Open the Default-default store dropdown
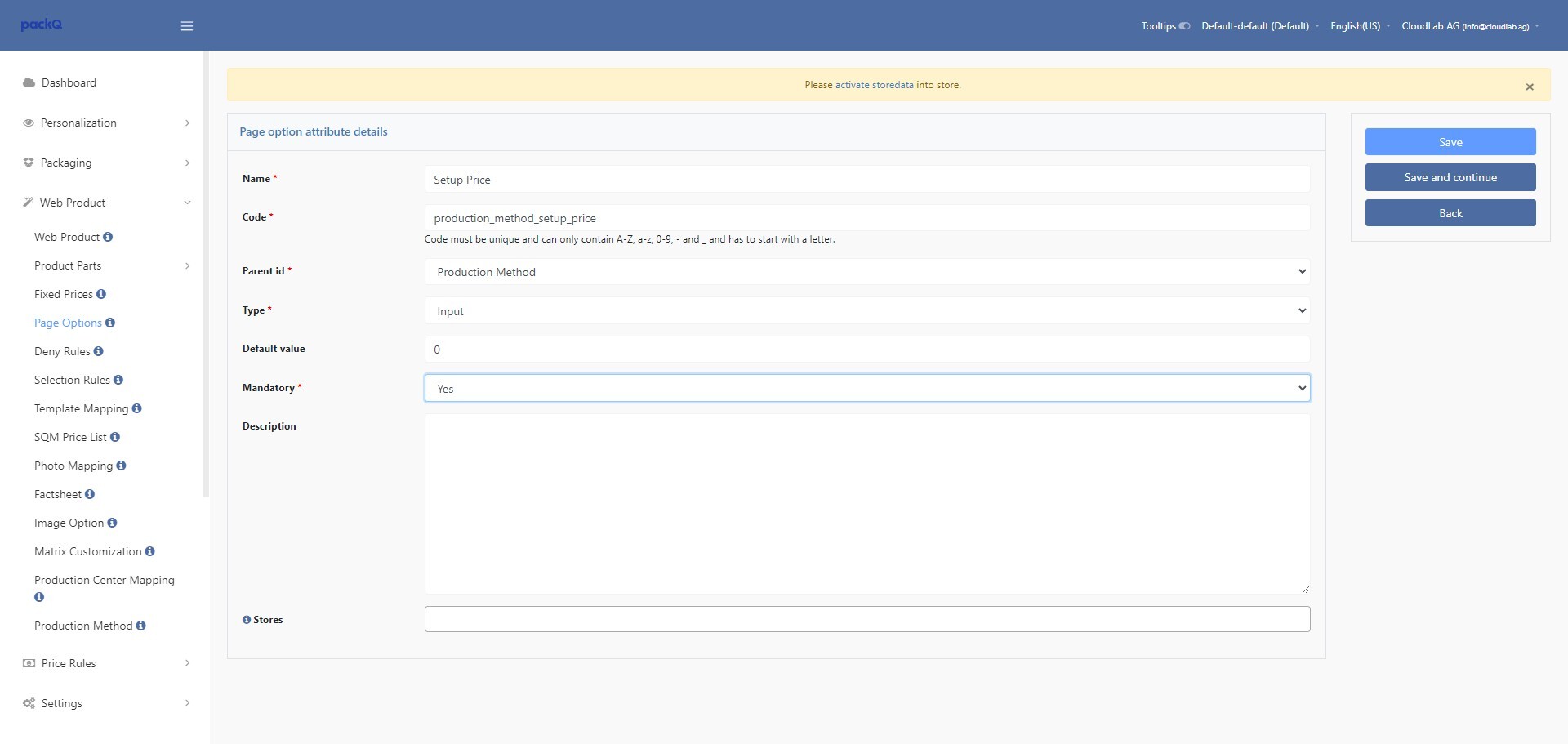The height and width of the screenshot is (744, 1568). tap(1260, 26)
